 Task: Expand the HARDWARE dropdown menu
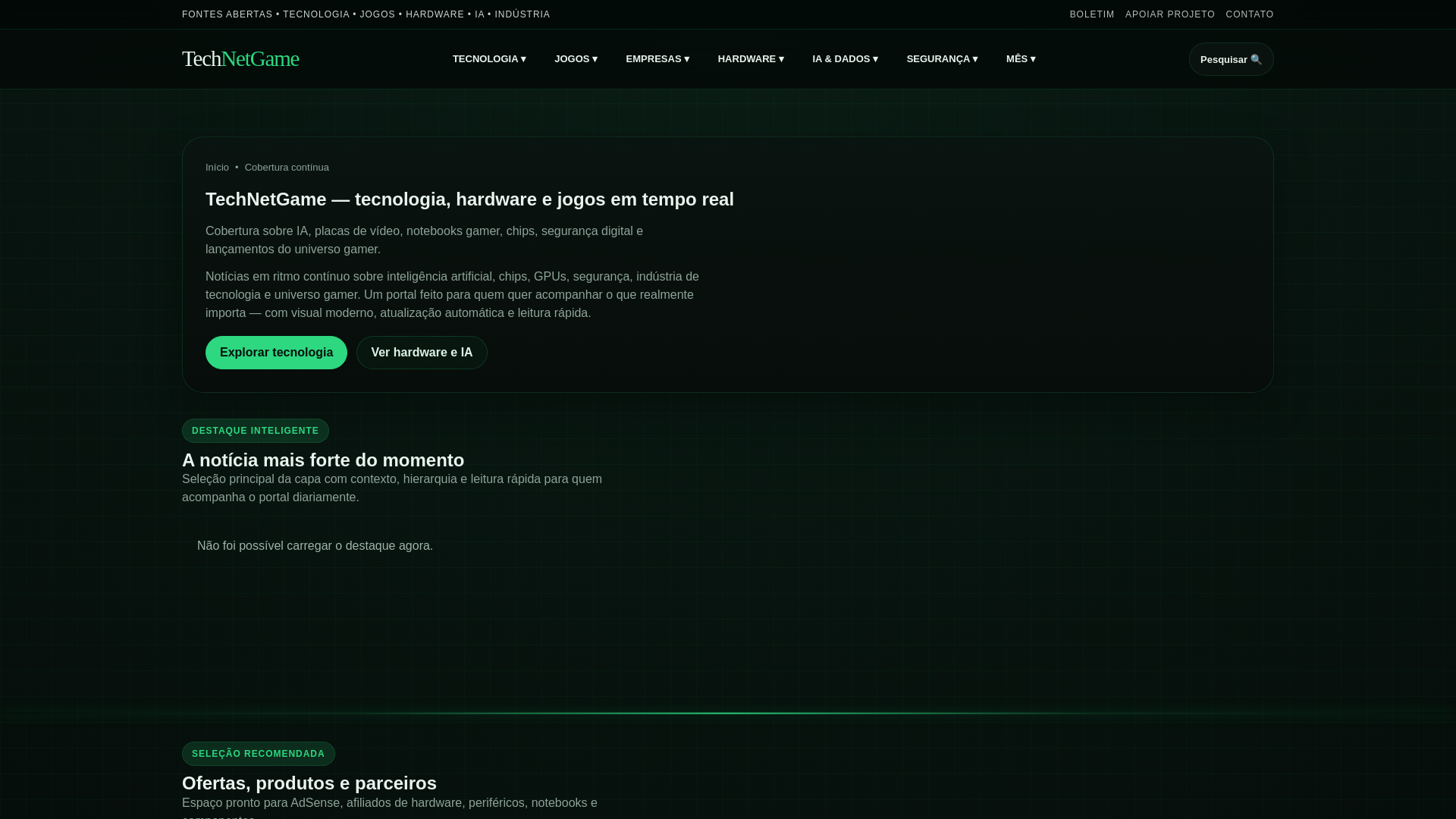(x=751, y=59)
